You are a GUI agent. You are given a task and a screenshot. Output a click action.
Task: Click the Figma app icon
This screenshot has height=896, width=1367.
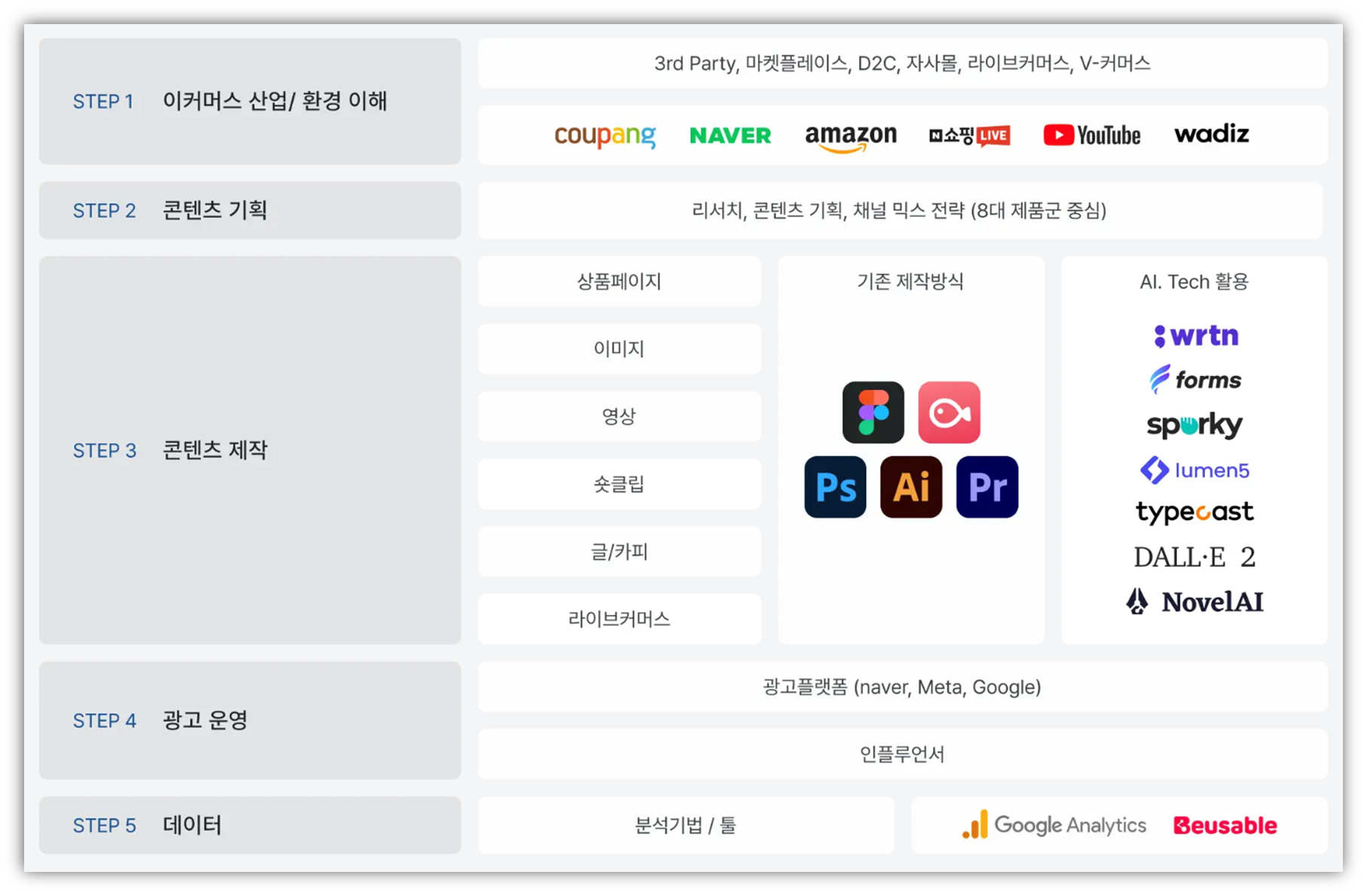tap(873, 412)
